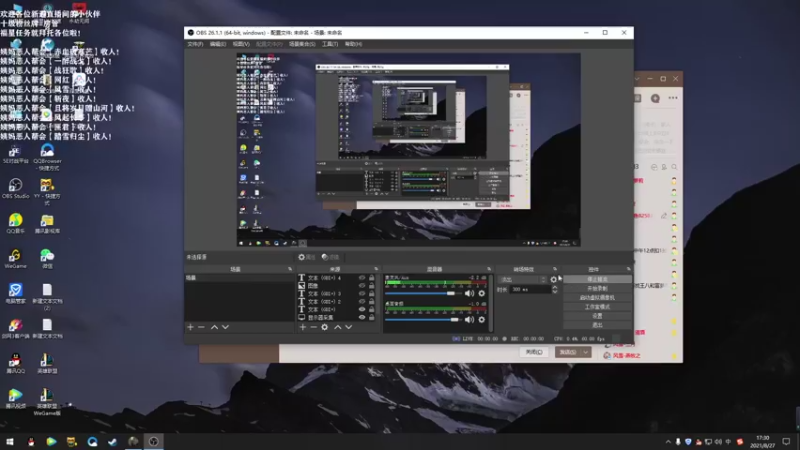Toggle visibility of 文本 (GDI+) 2 source
Image resolution: width=800 pixels, height=450 pixels.
pos(362,302)
